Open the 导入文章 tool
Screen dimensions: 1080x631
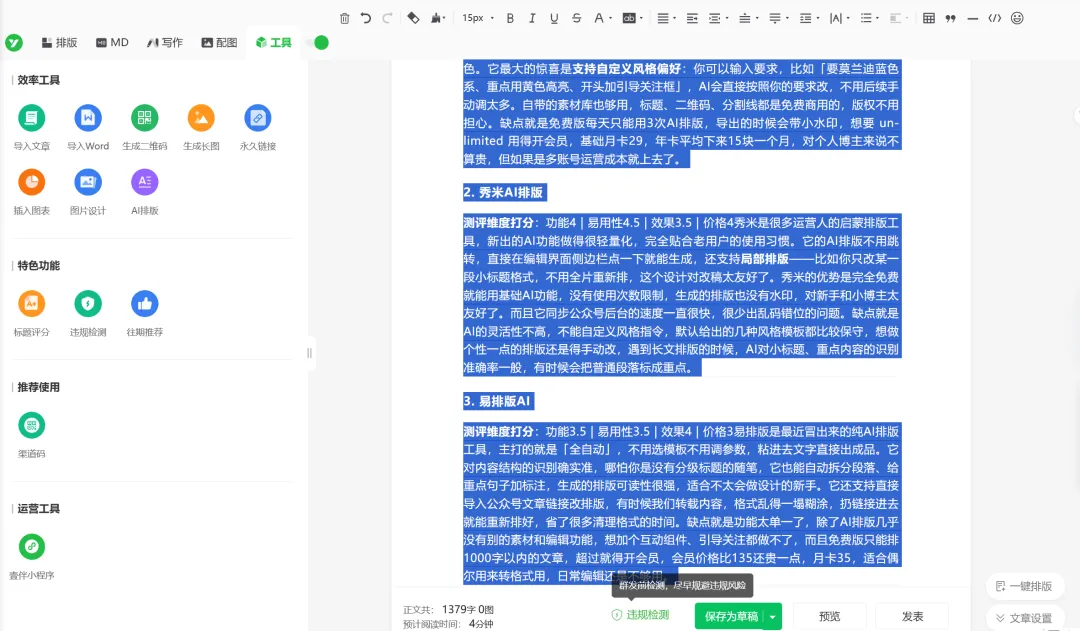(32, 127)
